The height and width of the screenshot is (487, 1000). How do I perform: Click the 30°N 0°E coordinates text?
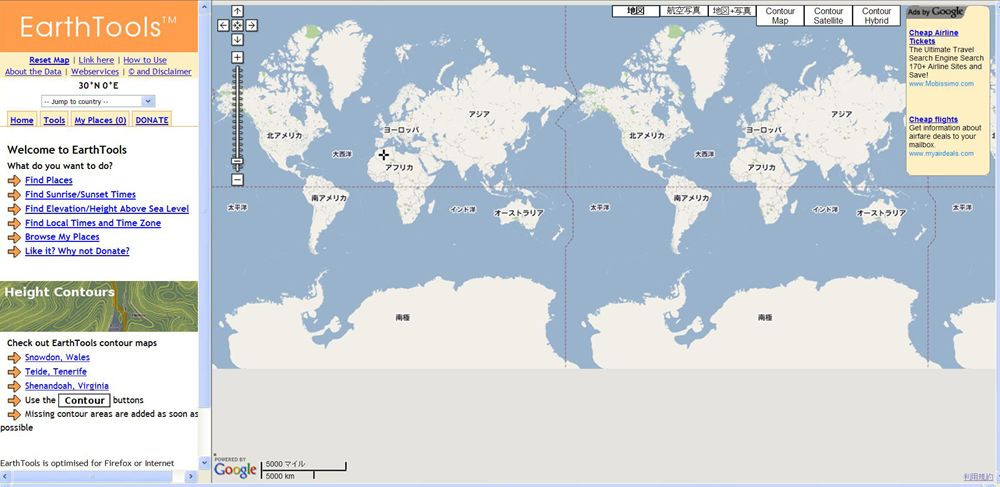pyautogui.click(x=98, y=86)
